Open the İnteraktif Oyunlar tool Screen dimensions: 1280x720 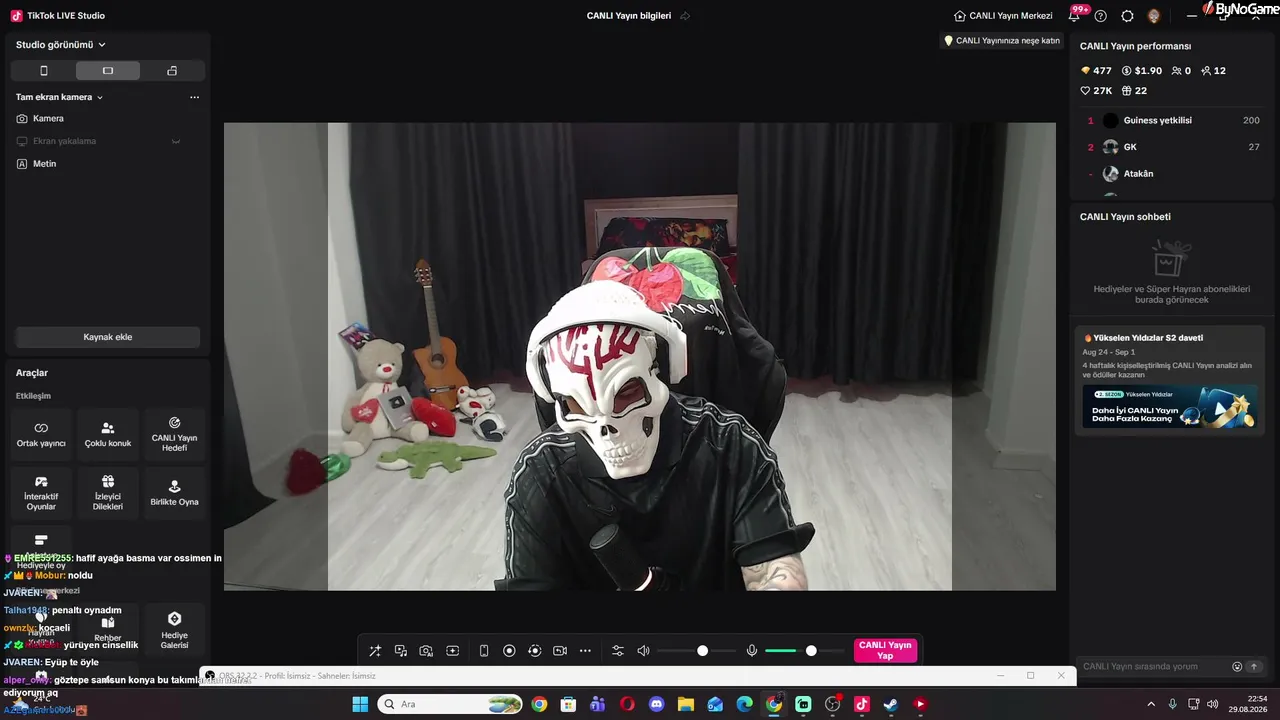pyautogui.click(x=41, y=493)
